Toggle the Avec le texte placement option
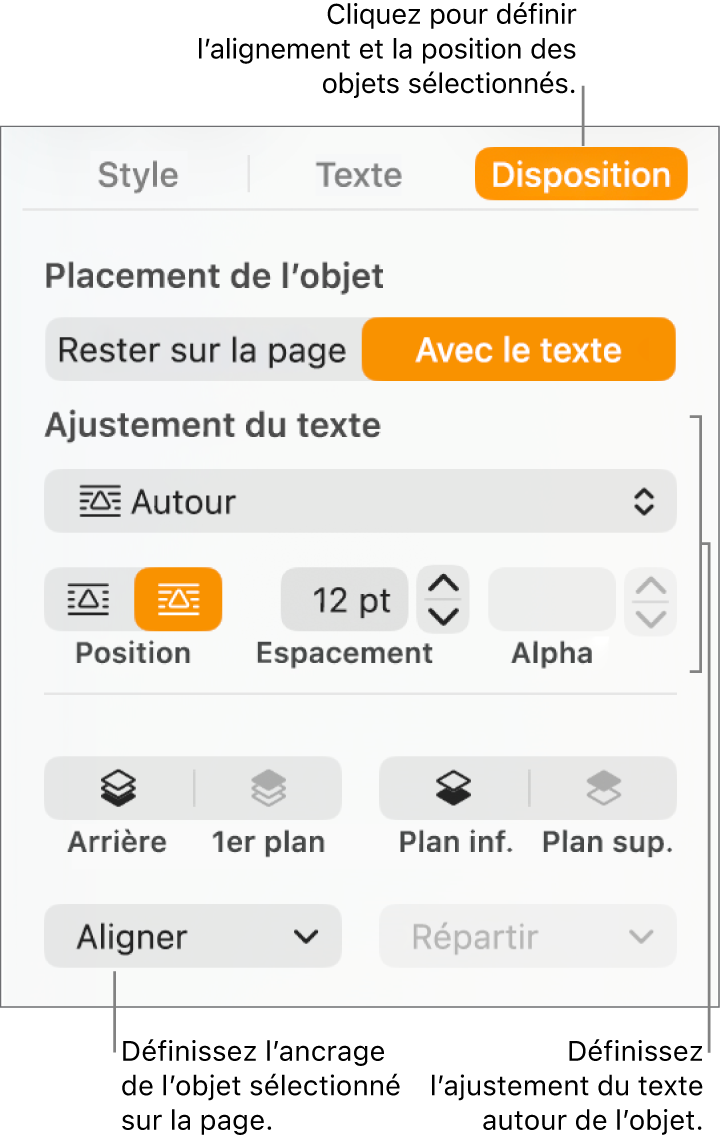721x1138 pixels. tap(518, 349)
